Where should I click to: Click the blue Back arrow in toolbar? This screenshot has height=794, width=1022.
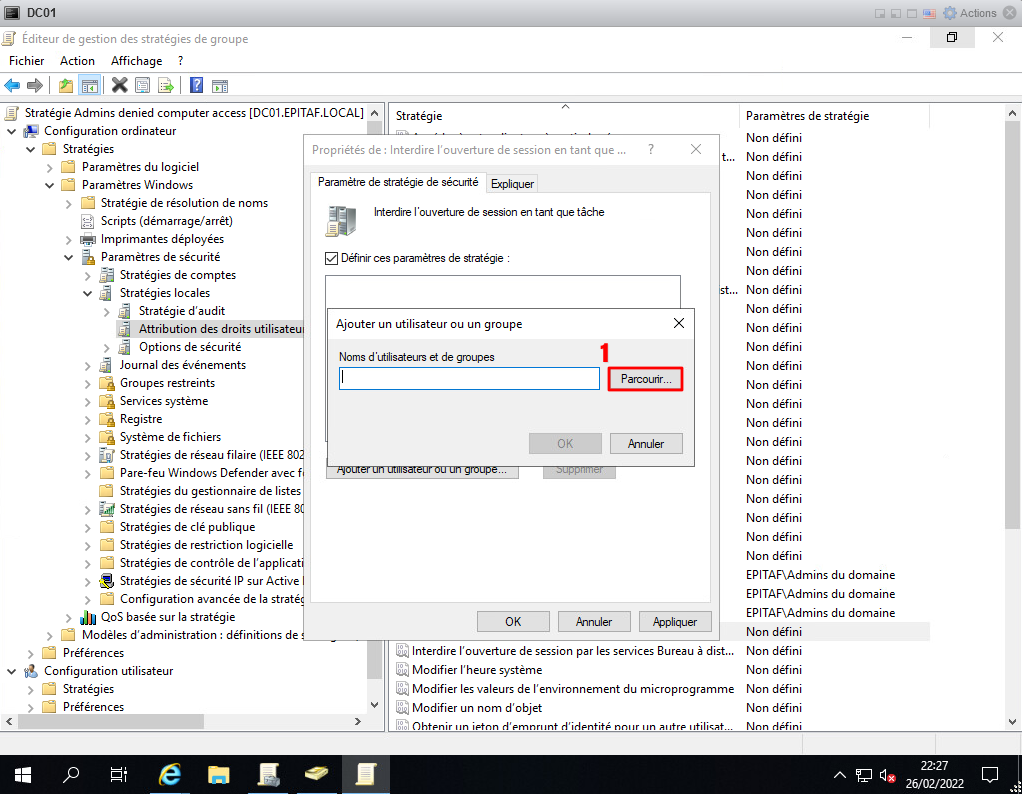click(13, 85)
